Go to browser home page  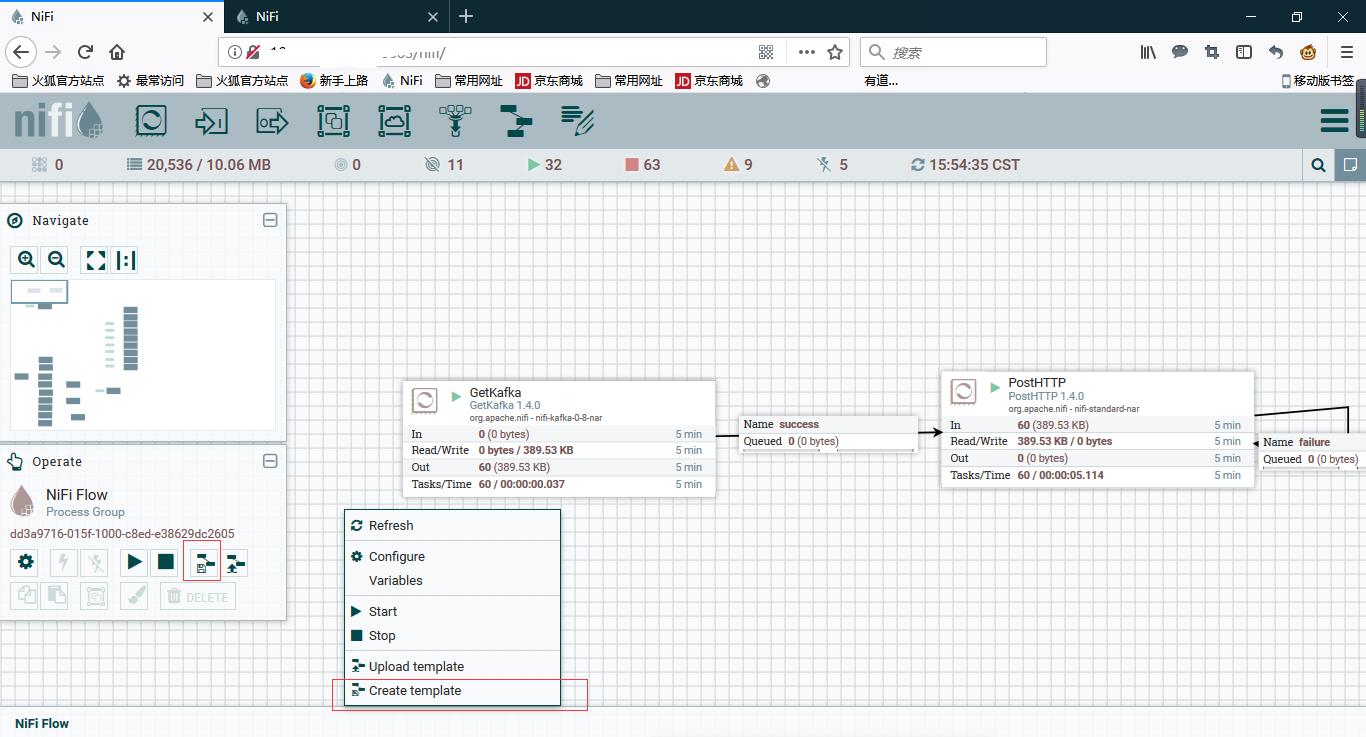click(117, 52)
